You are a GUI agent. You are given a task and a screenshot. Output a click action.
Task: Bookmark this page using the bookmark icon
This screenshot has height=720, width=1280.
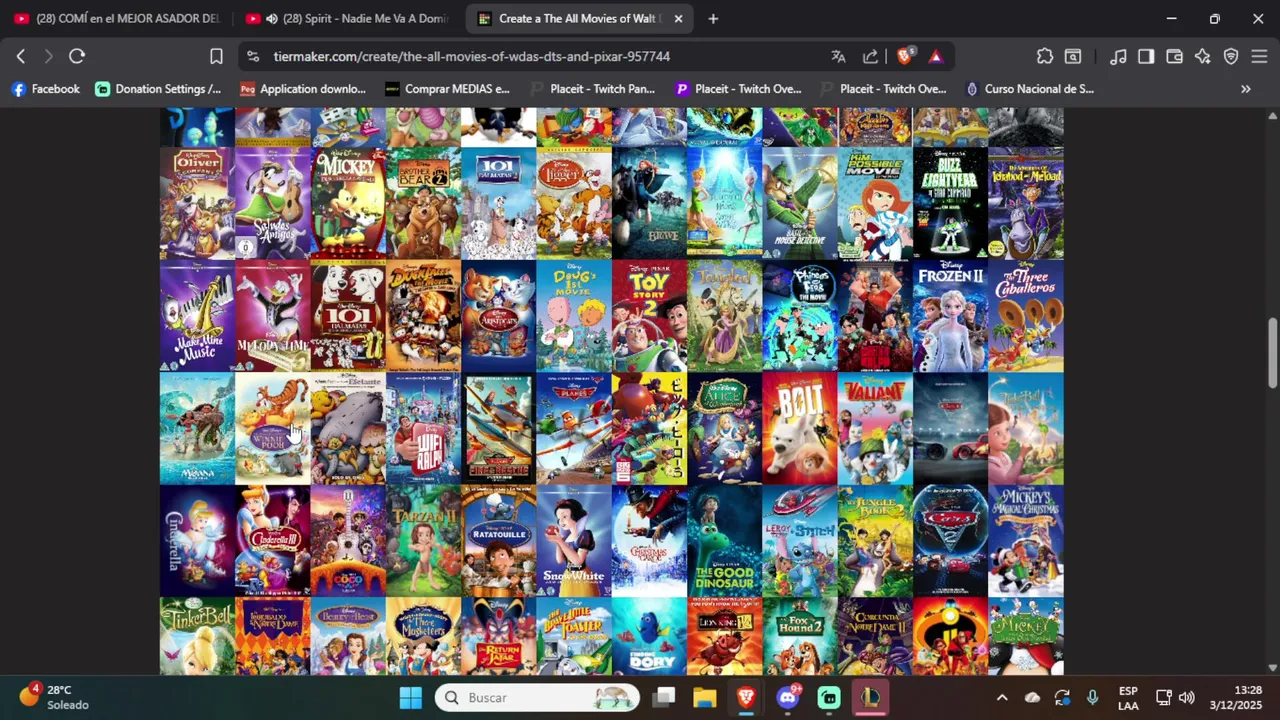[216, 56]
